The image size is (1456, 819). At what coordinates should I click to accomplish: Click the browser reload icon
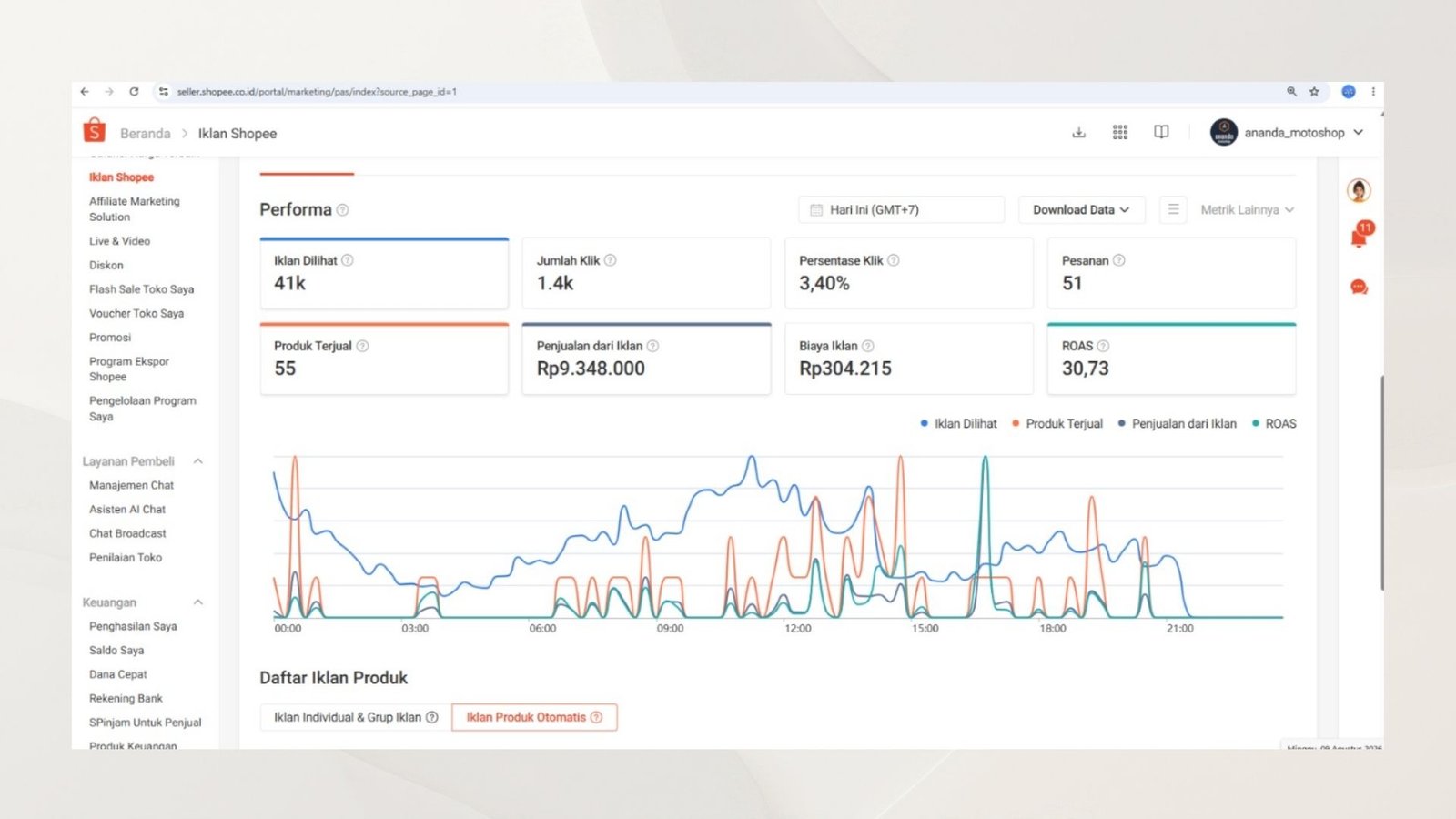pyautogui.click(x=134, y=92)
